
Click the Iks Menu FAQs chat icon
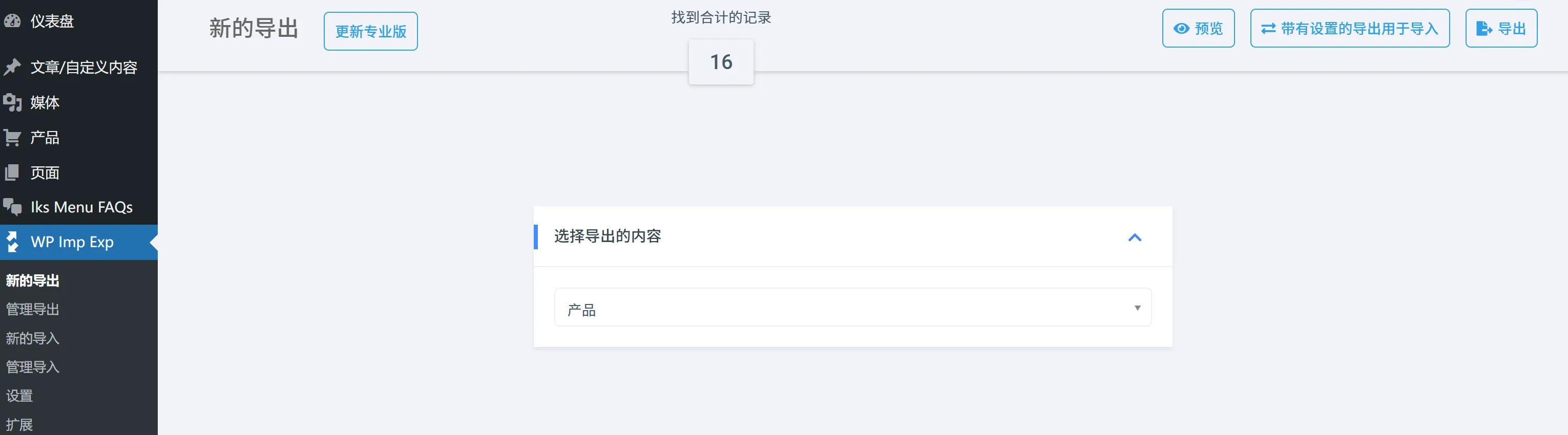[x=12, y=207]
